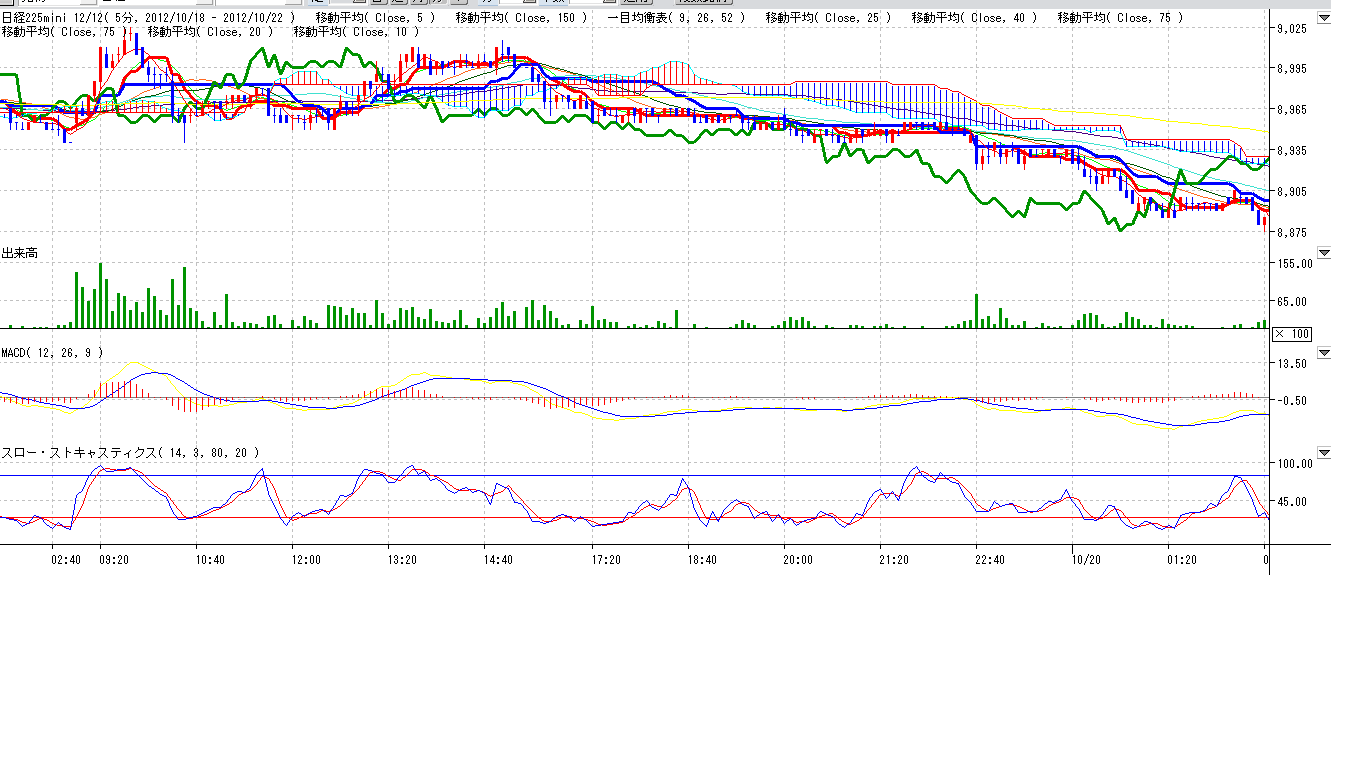Choose the 移動平均( Close, 40 ) legend label
The width and height of the screenshot is (1366, 768).
point(974,18)
